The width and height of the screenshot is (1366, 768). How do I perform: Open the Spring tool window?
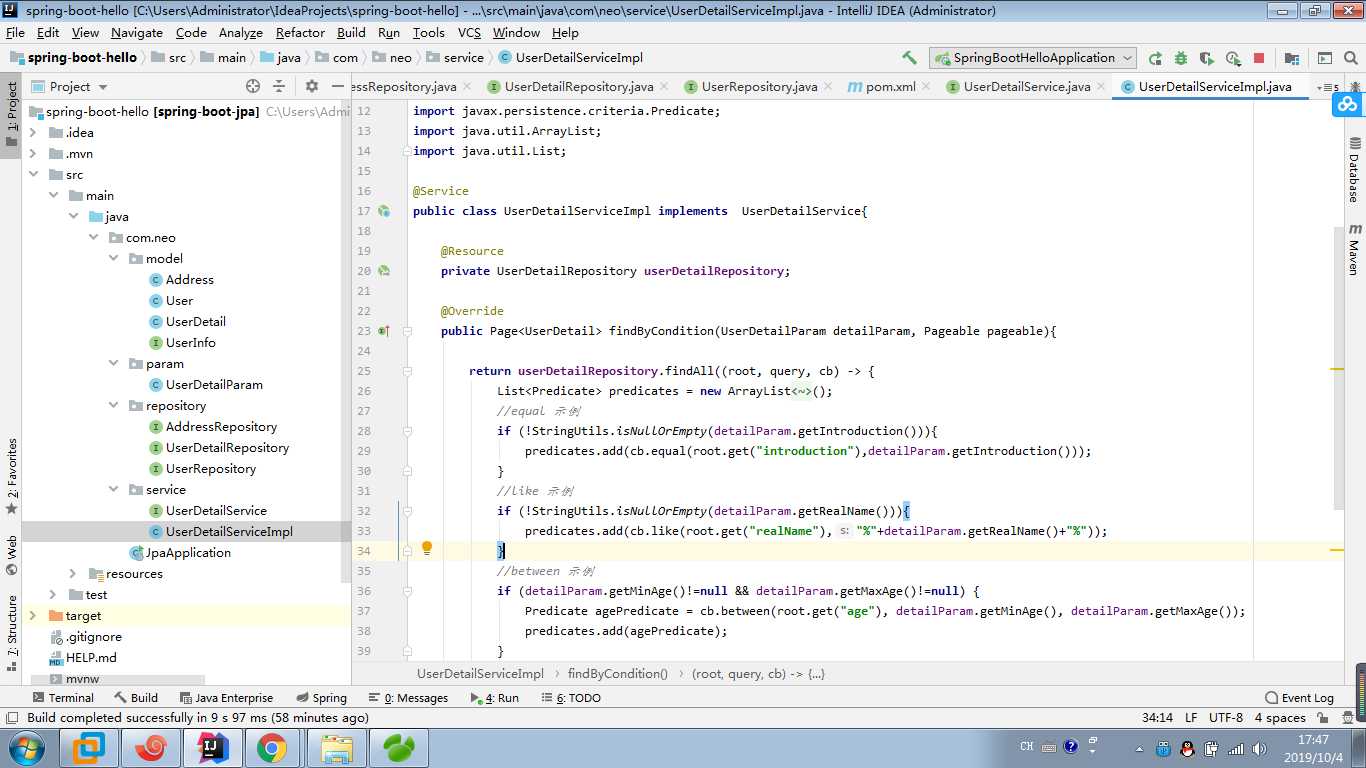[x=322, y=698]
